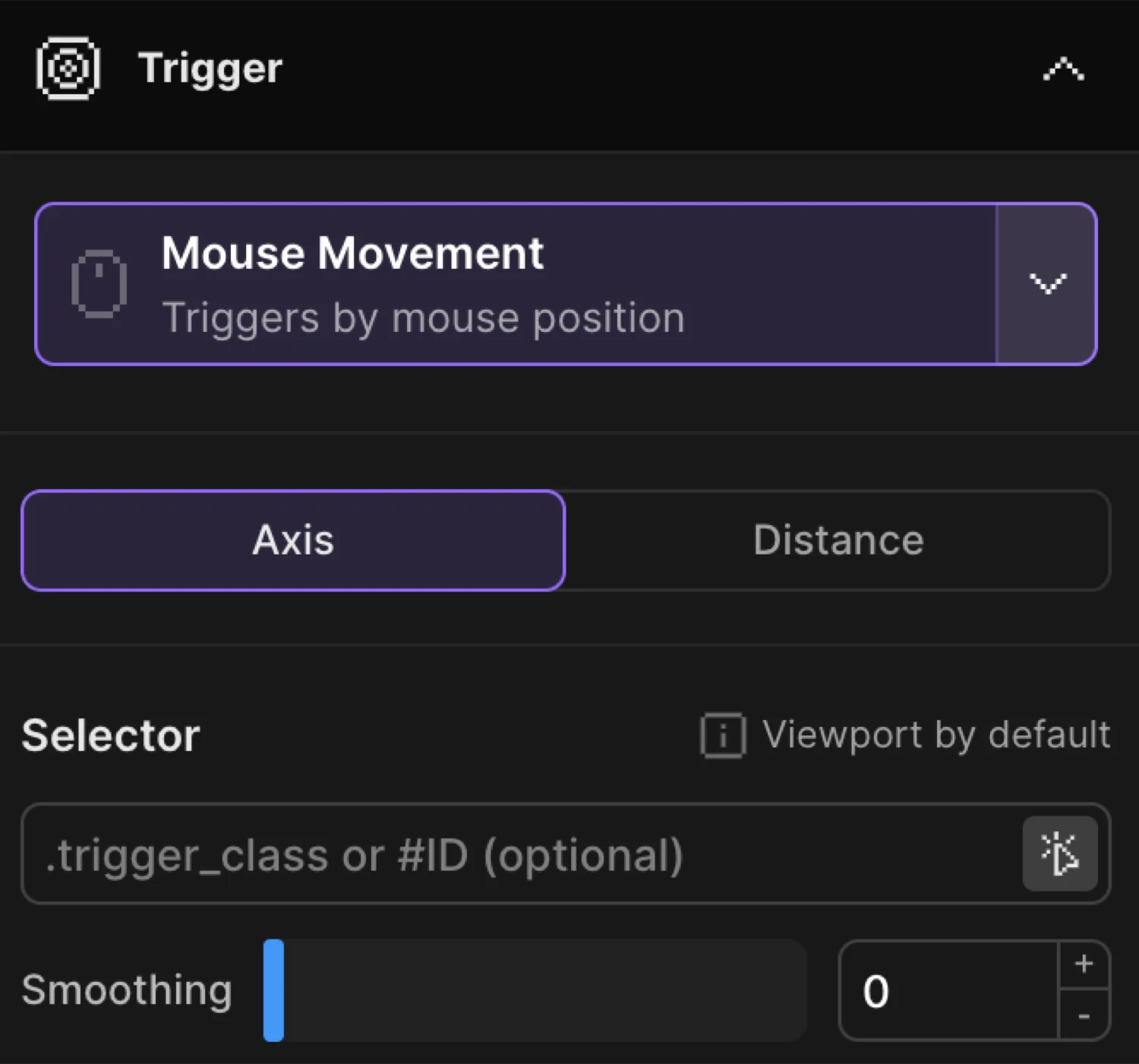Viewport: 1139px width, 1064px height.
Task: Click the mouse trigger icon inside purple card
Action: (x=99, y=283)
